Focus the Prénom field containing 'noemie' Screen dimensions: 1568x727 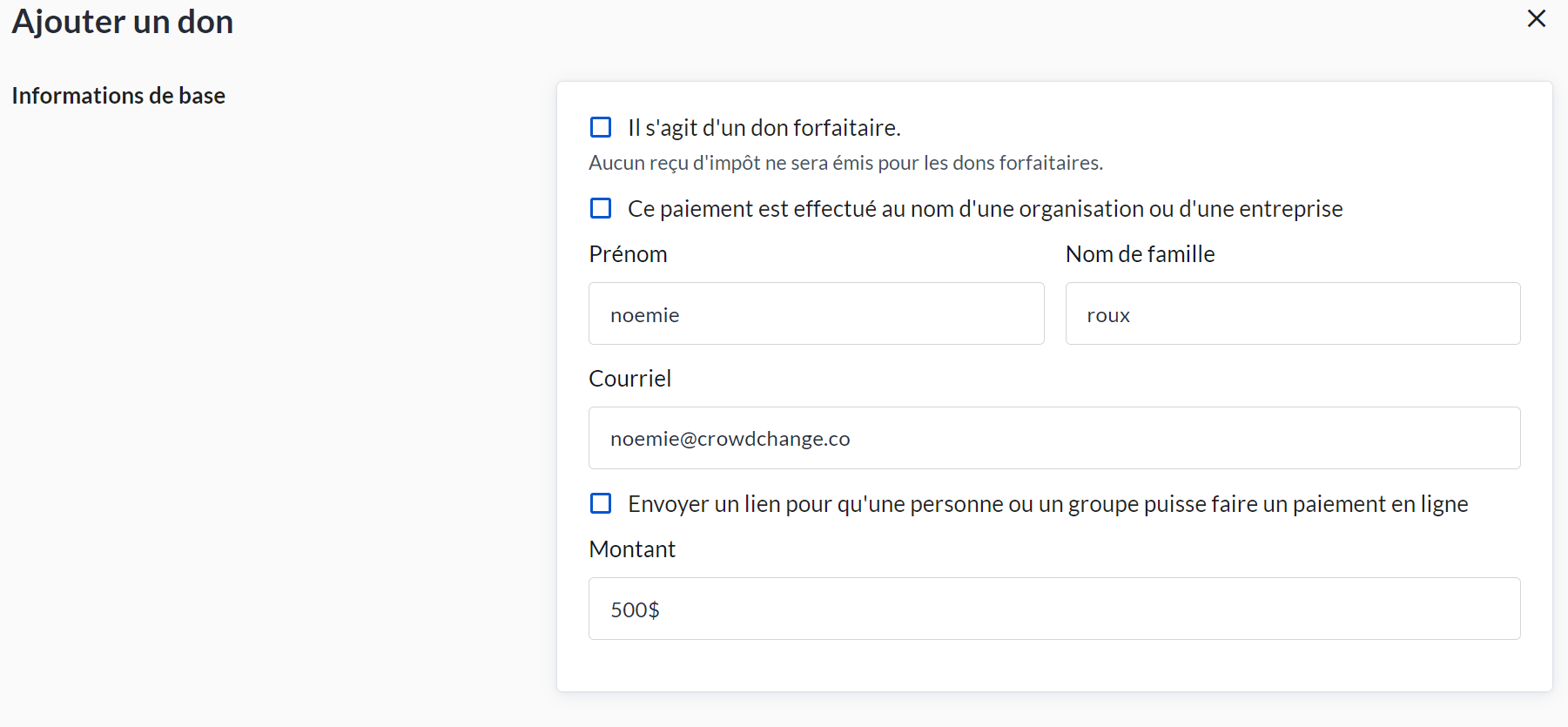[x=816, y=313]
